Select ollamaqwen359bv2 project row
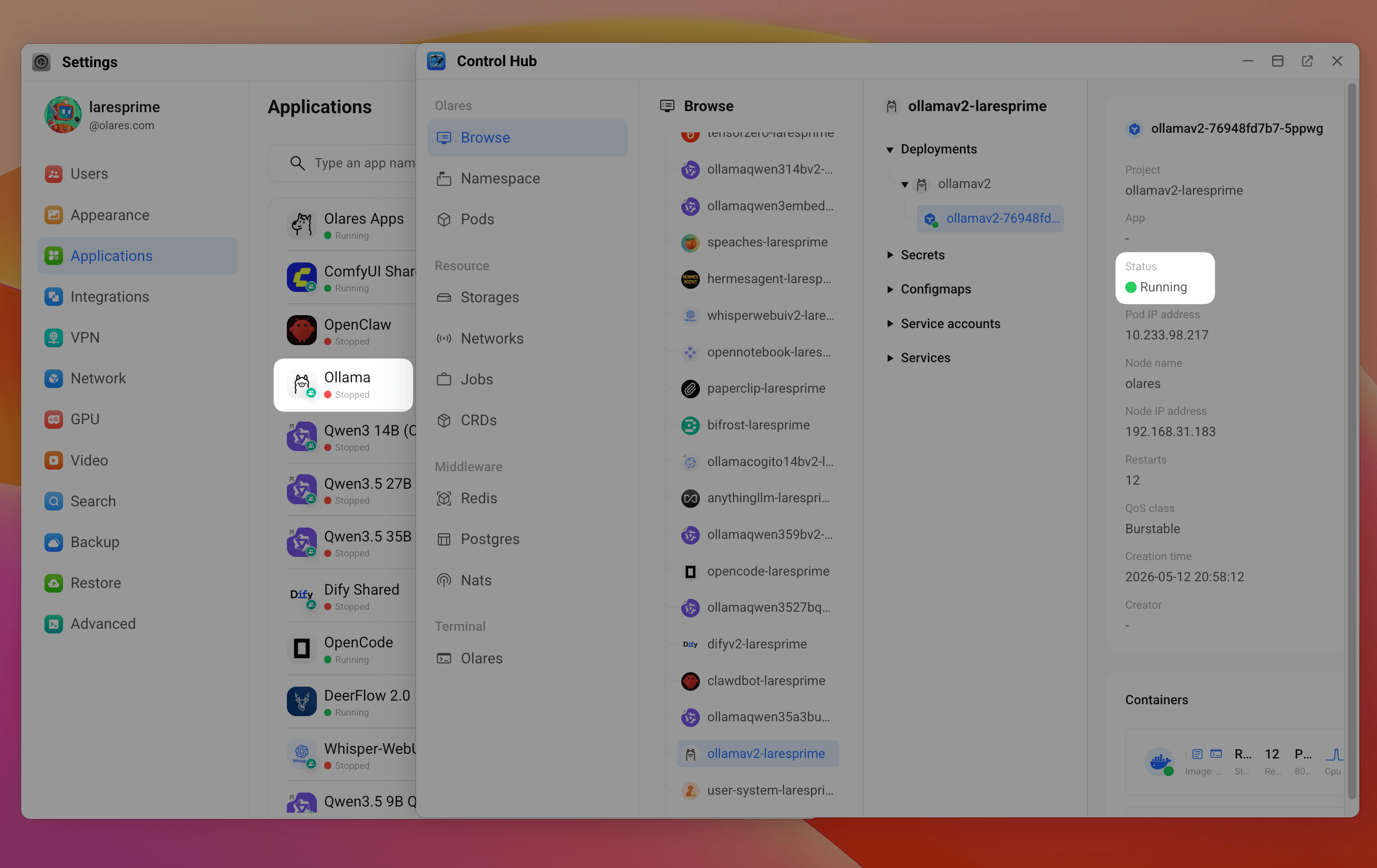This screenshot has width=1377, height=868. [x=758, y=535]
